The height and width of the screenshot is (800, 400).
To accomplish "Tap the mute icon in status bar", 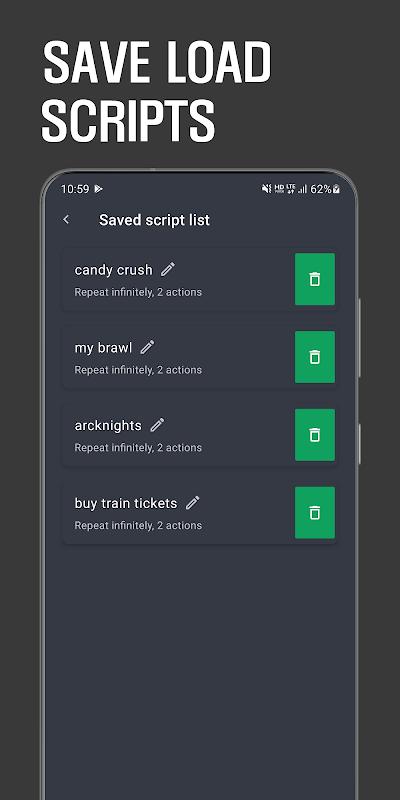I will click(x=266, y=189).
